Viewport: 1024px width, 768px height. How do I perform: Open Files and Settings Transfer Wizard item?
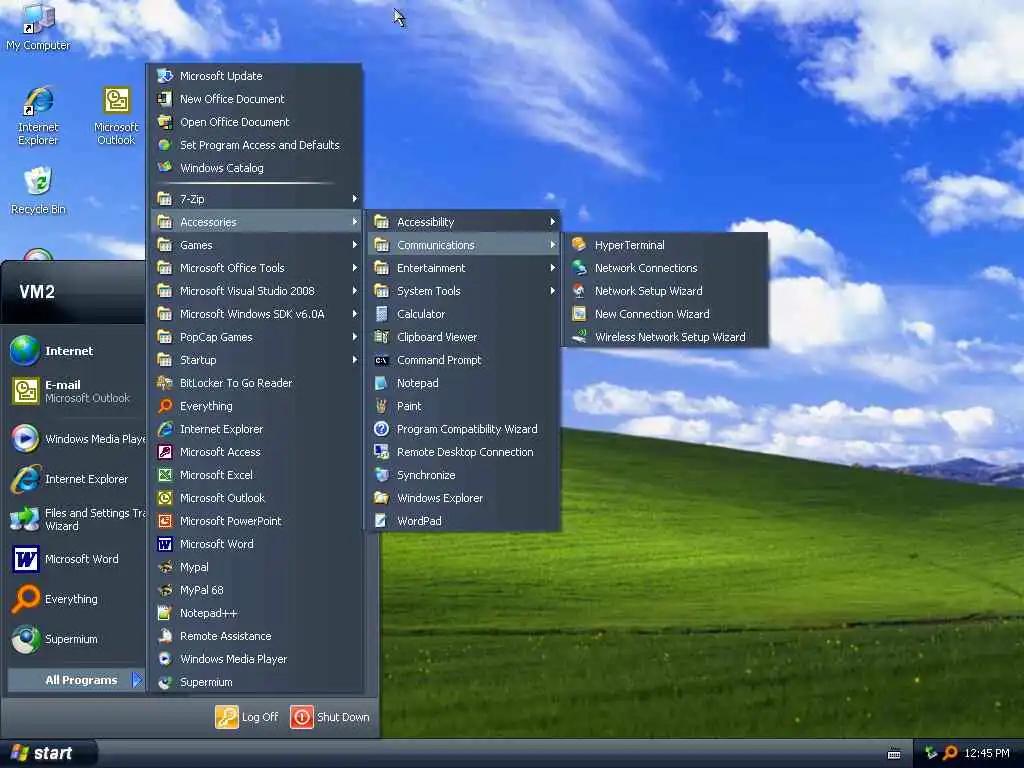[x=76, y=519]
